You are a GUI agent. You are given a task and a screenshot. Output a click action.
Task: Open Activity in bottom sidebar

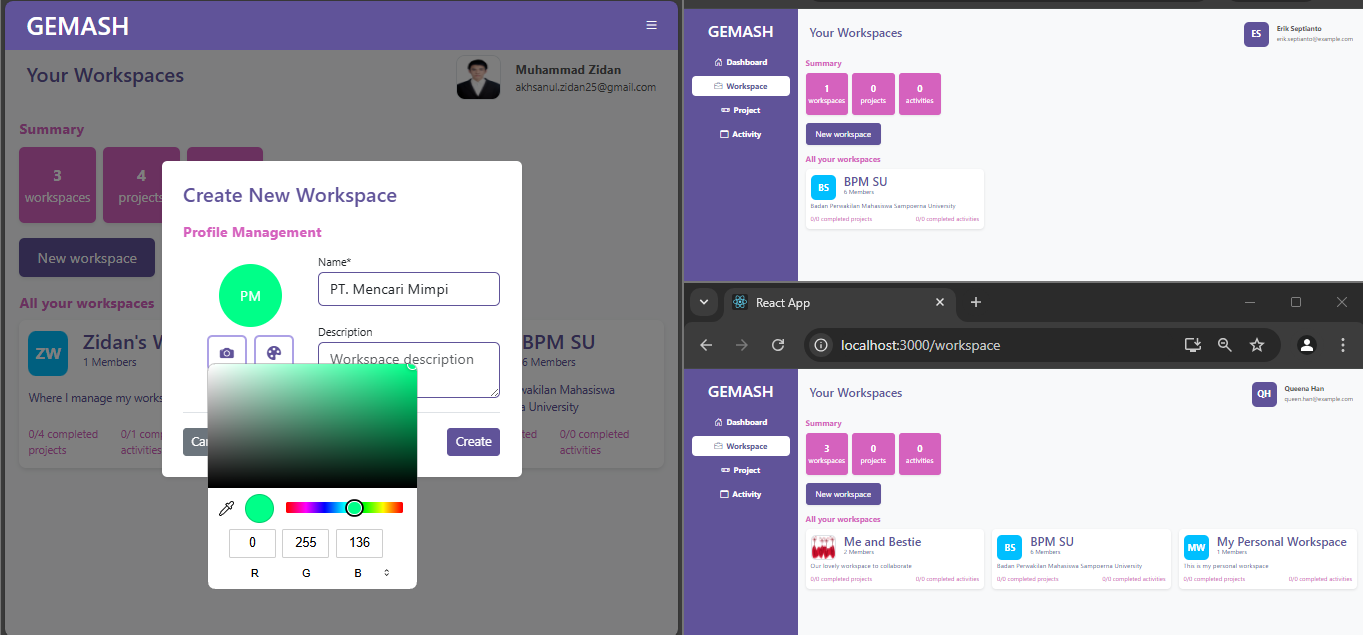(x=740, y=494)
